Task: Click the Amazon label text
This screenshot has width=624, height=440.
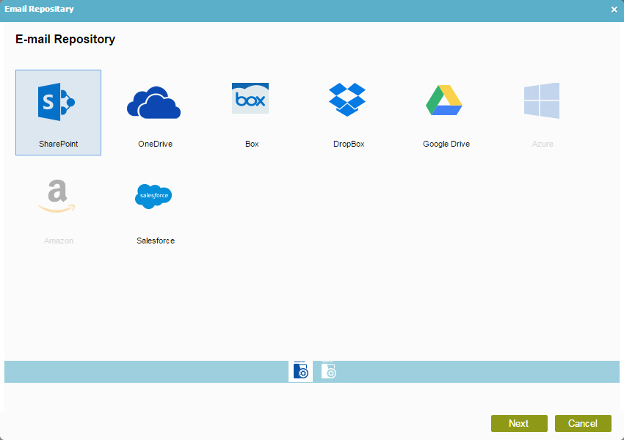Action: coord(58,241)
